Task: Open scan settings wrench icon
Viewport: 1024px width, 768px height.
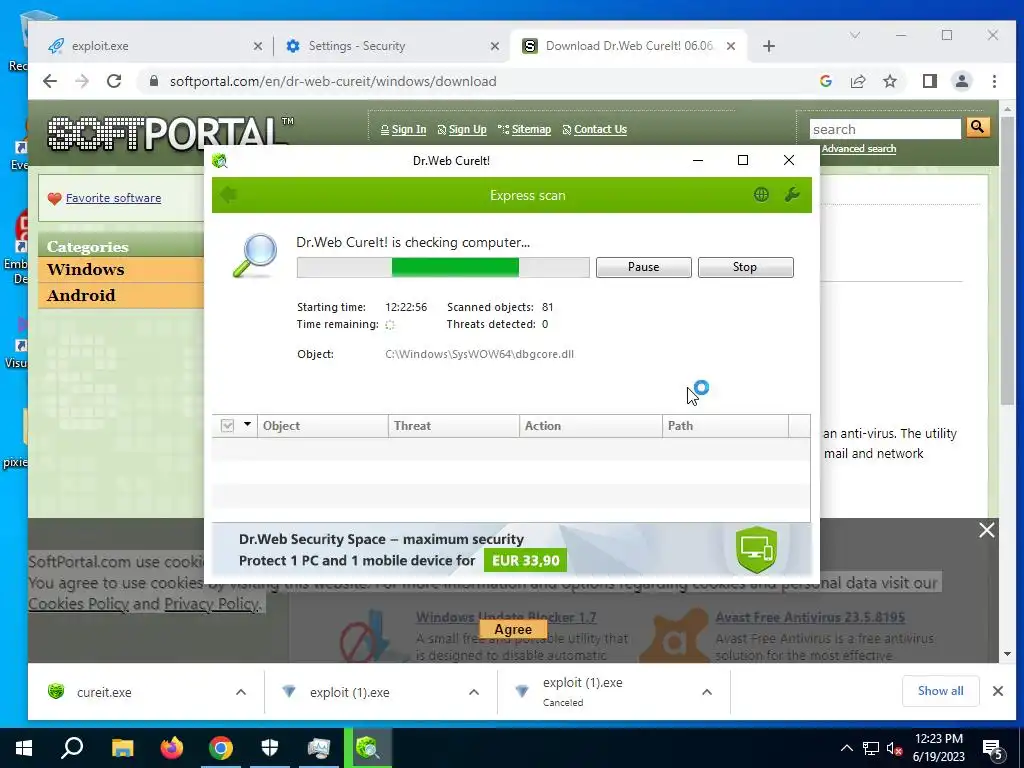Action: [792, 195]
